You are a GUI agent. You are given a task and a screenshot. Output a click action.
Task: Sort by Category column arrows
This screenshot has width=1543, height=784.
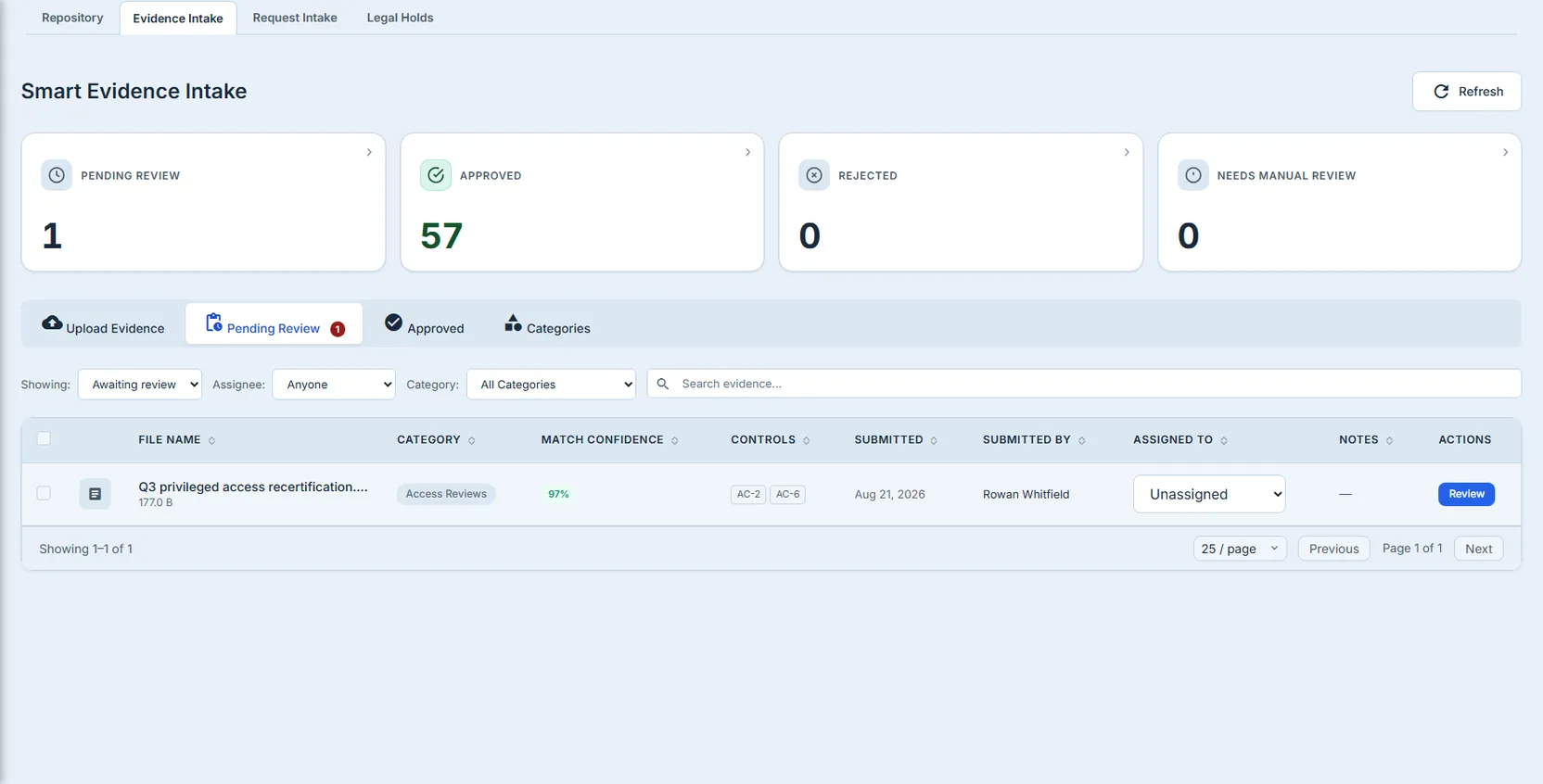[x=472, y=440]
